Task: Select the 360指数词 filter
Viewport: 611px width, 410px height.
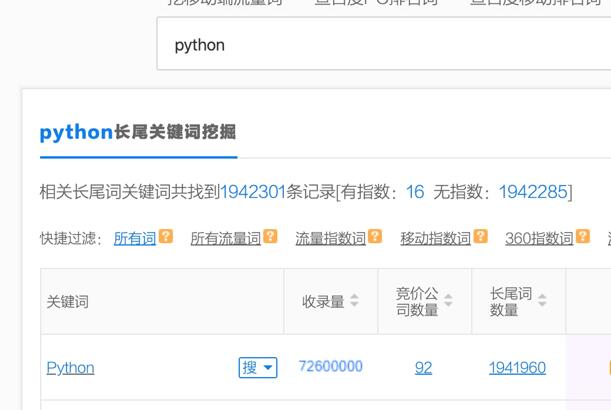Action: (539, 238)
